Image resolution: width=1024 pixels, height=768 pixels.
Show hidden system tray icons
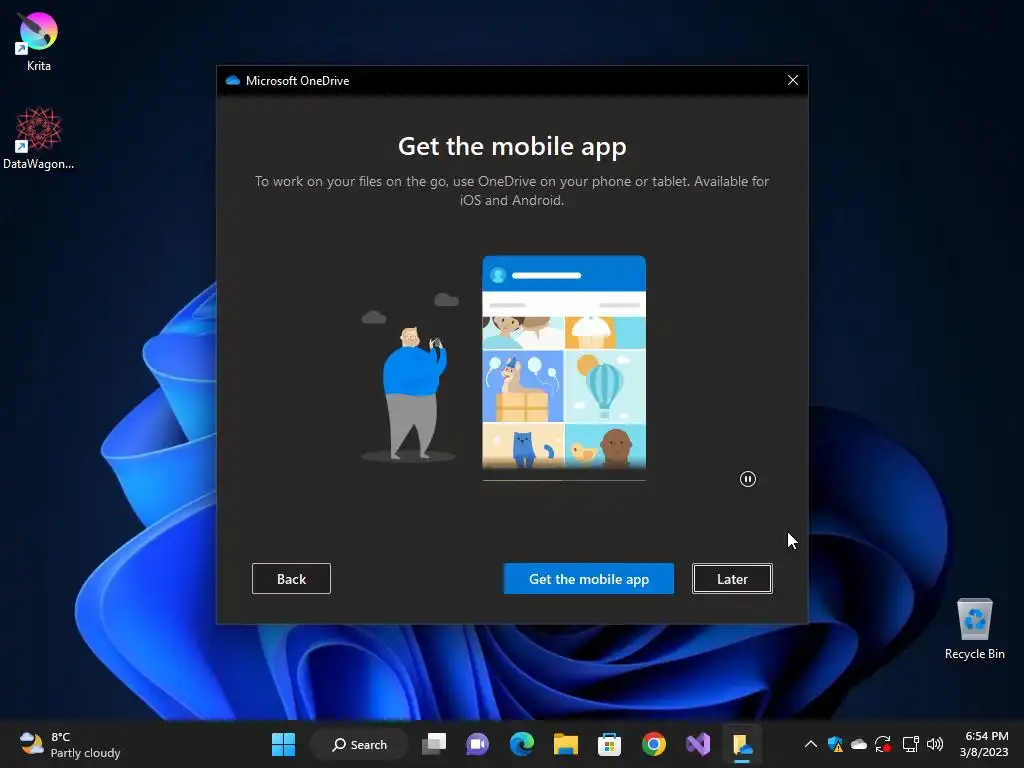(x=810, y=744)
